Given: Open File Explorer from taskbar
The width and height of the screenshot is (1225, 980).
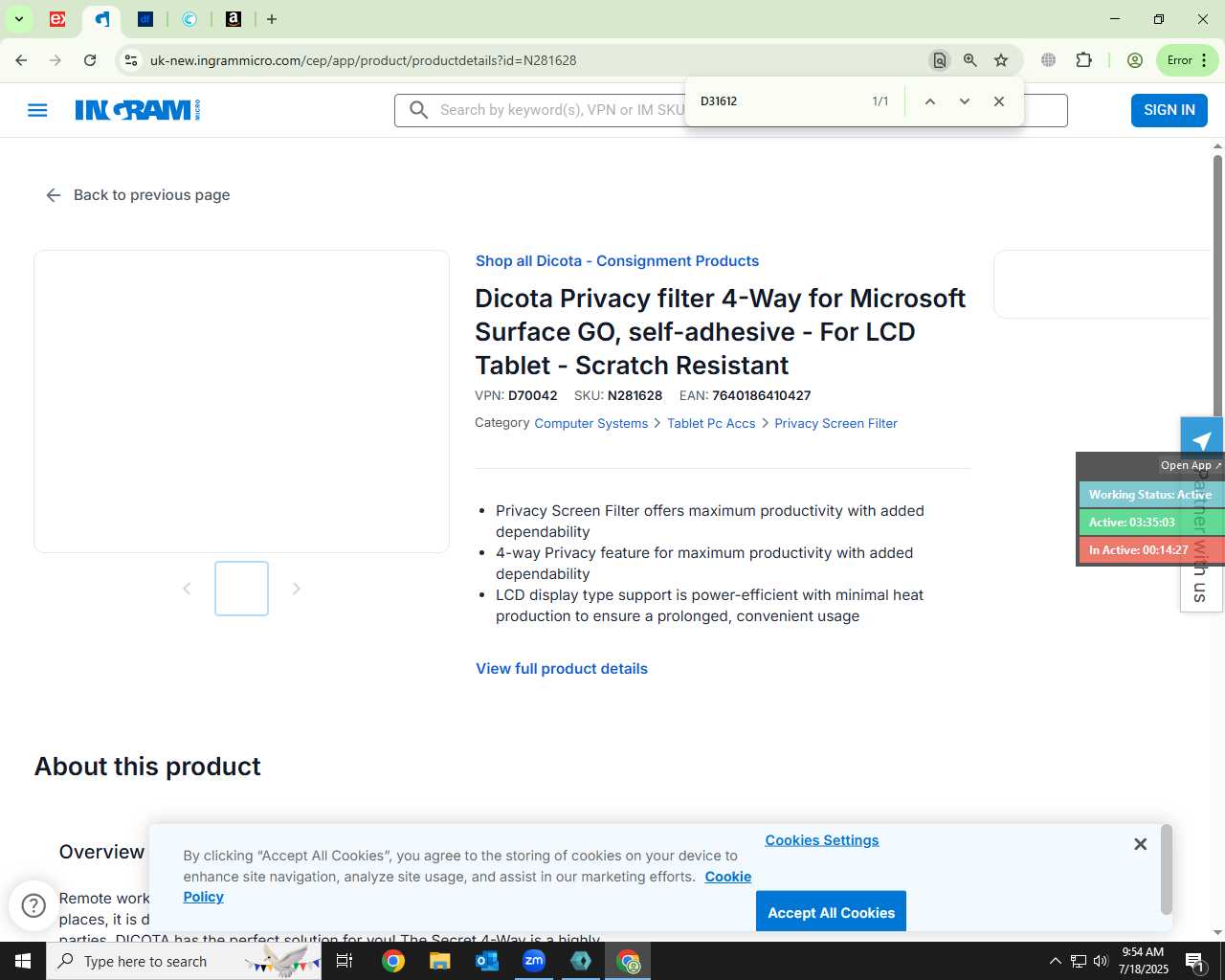Looking at the screenshot, I should click(439, 961).
